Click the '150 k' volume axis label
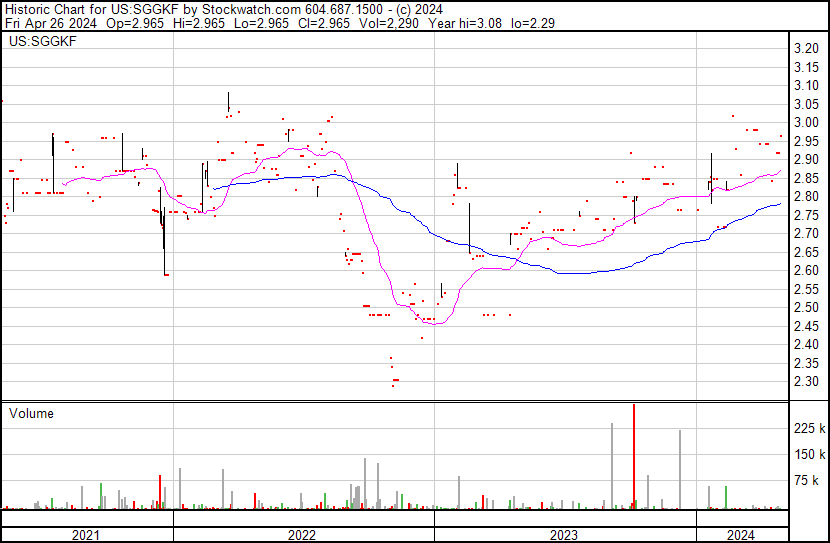Viewport: 830px width, 543px height. (x=809, y=454)
